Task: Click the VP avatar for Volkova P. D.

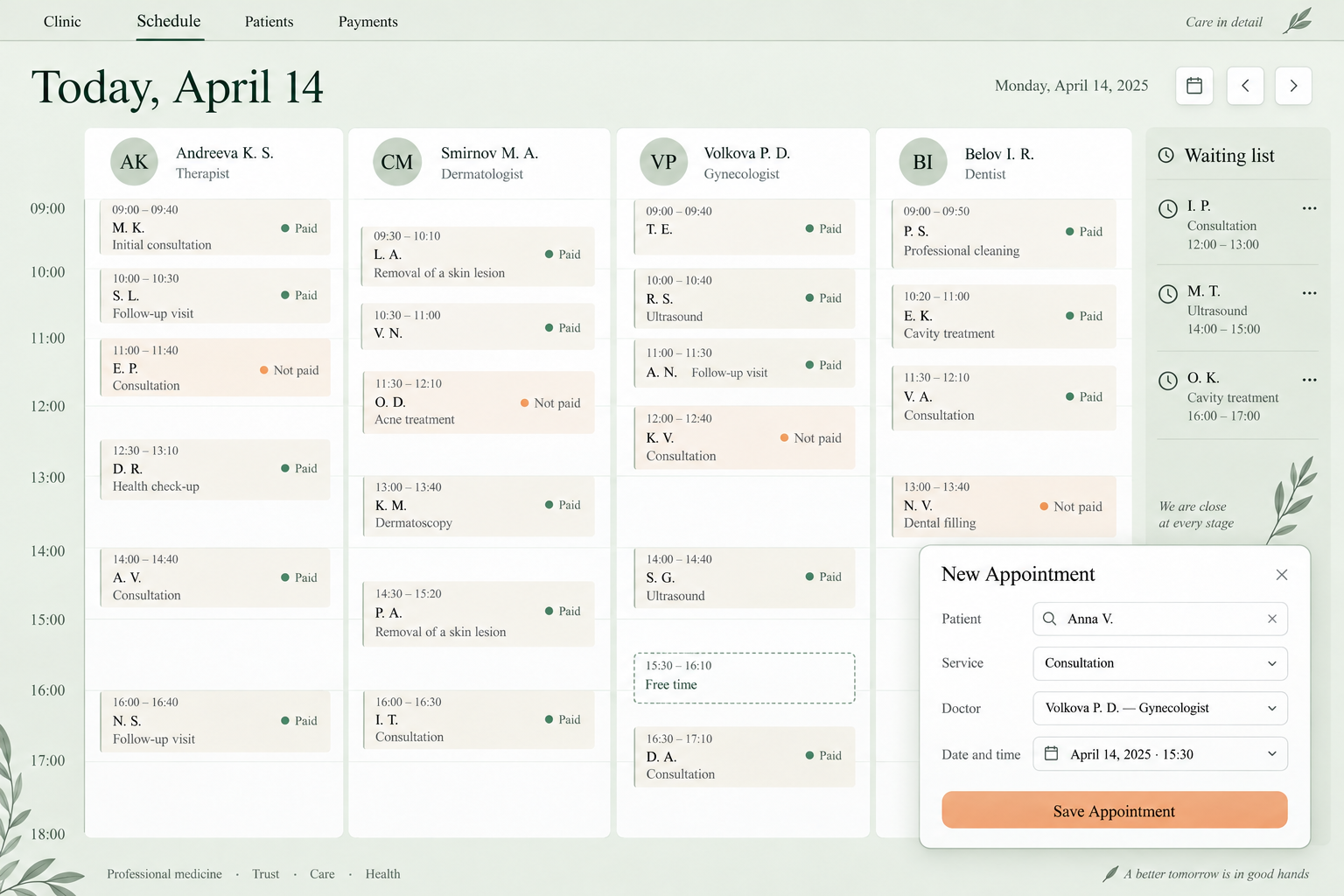Action: 663,162
